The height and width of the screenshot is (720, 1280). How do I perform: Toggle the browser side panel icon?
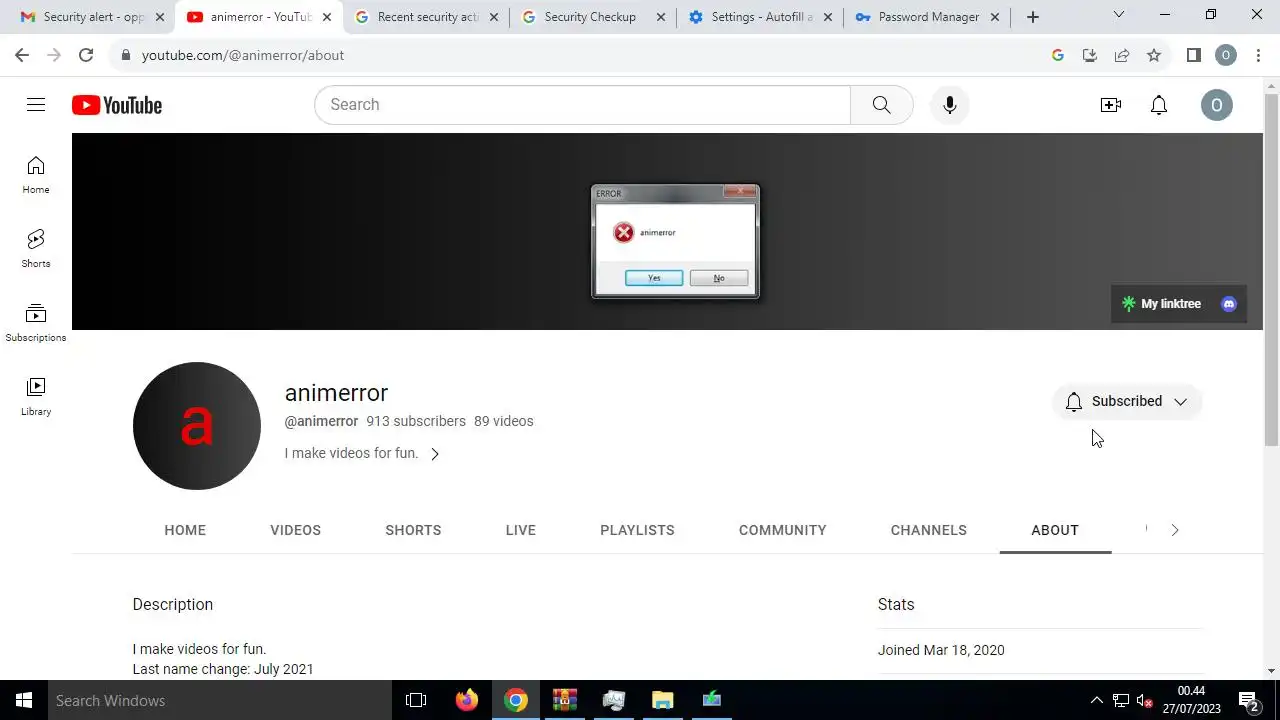(1194, 55)
